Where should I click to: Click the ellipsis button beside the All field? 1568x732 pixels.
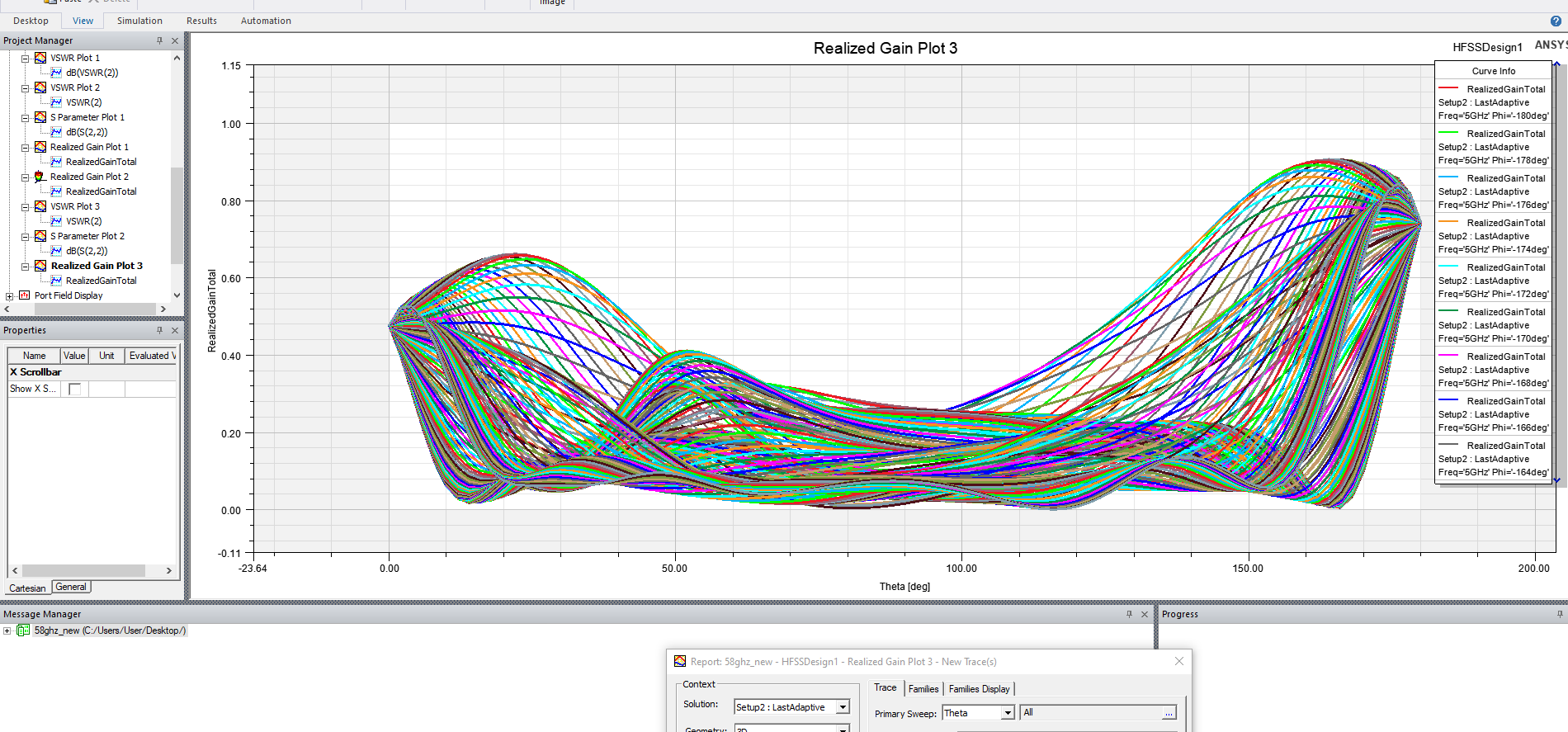[1169, 713]
